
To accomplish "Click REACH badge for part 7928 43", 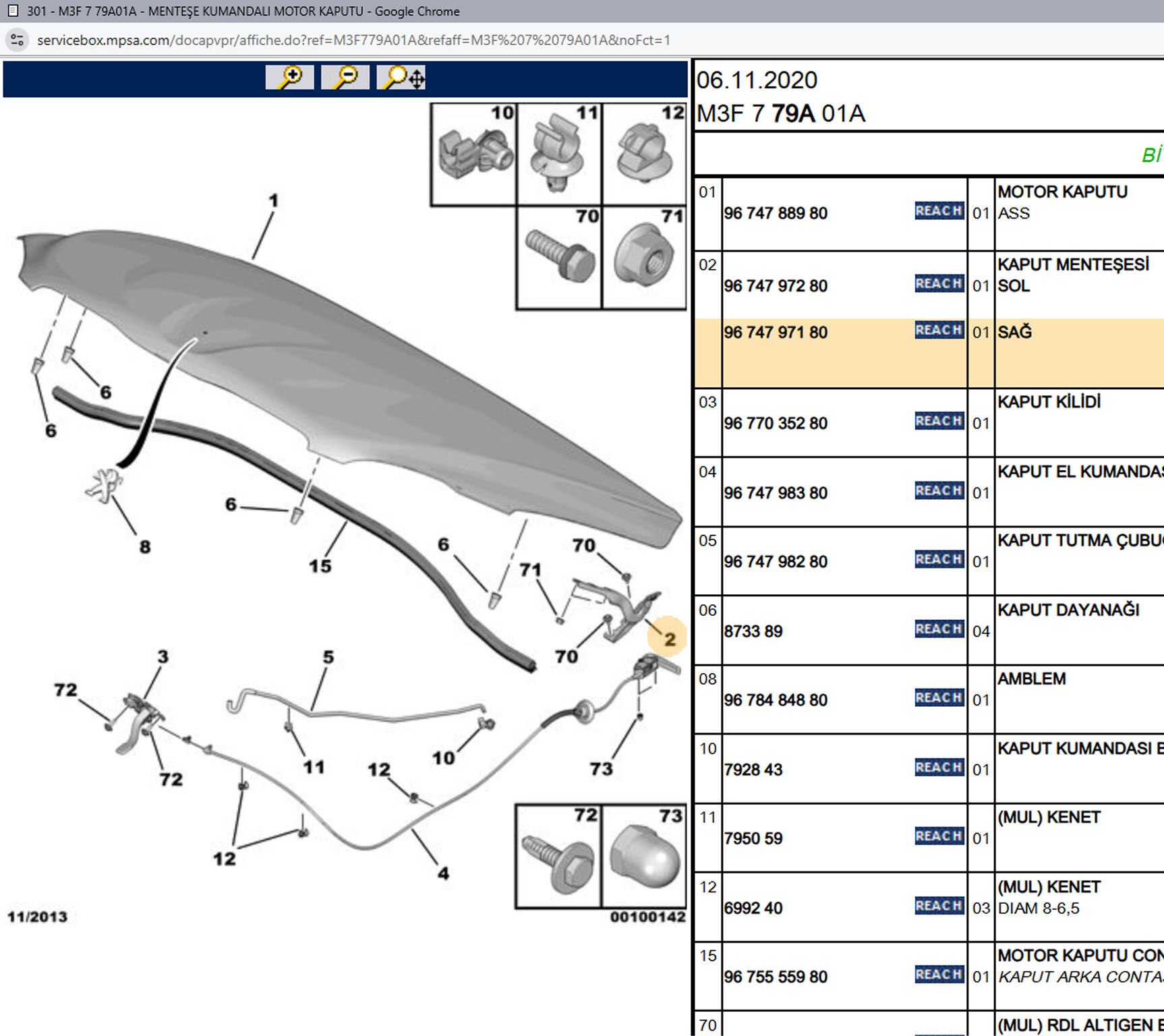I will point(939,768).
